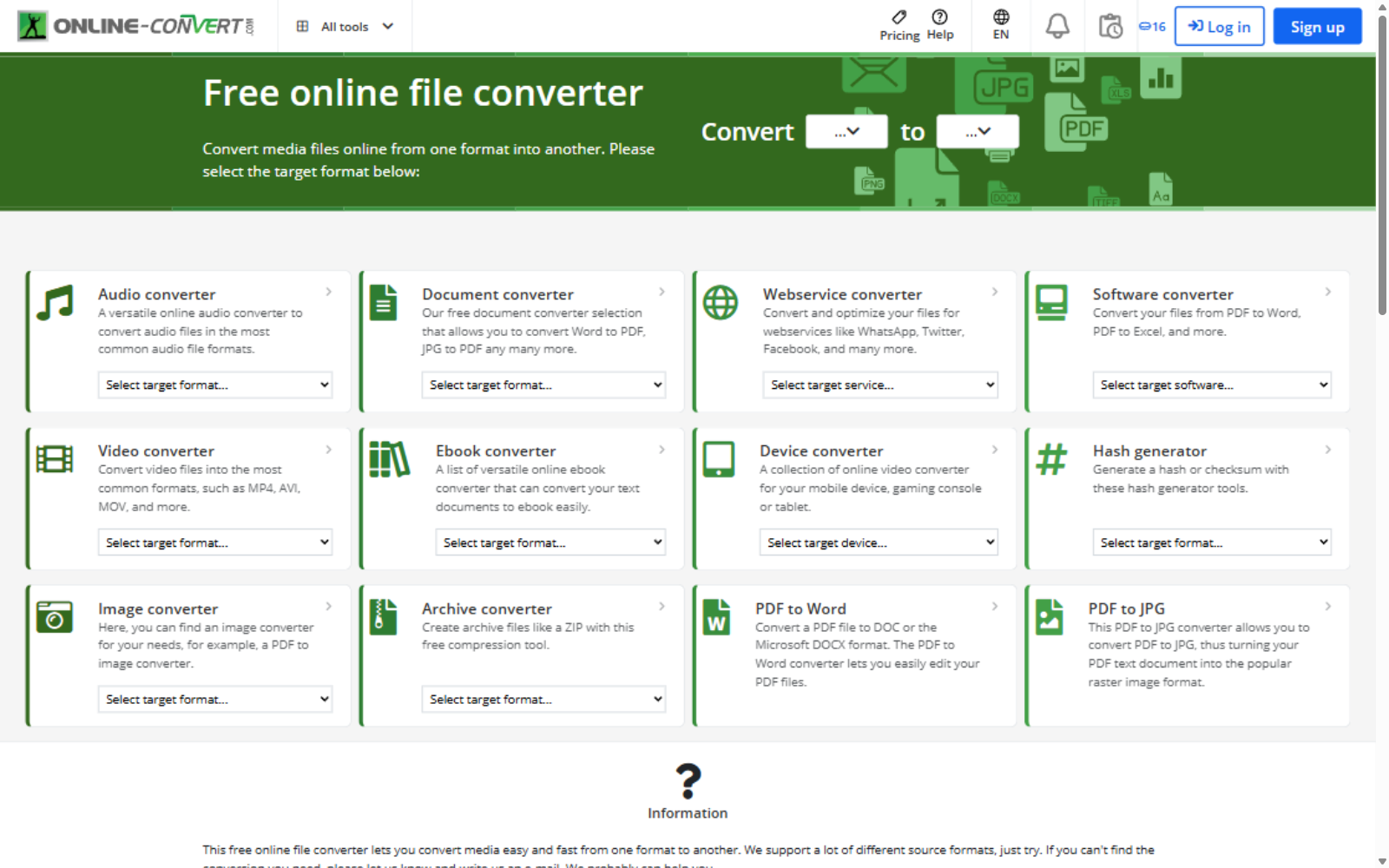
Task: Click the Video converter film icon
Action: point(55,459)
